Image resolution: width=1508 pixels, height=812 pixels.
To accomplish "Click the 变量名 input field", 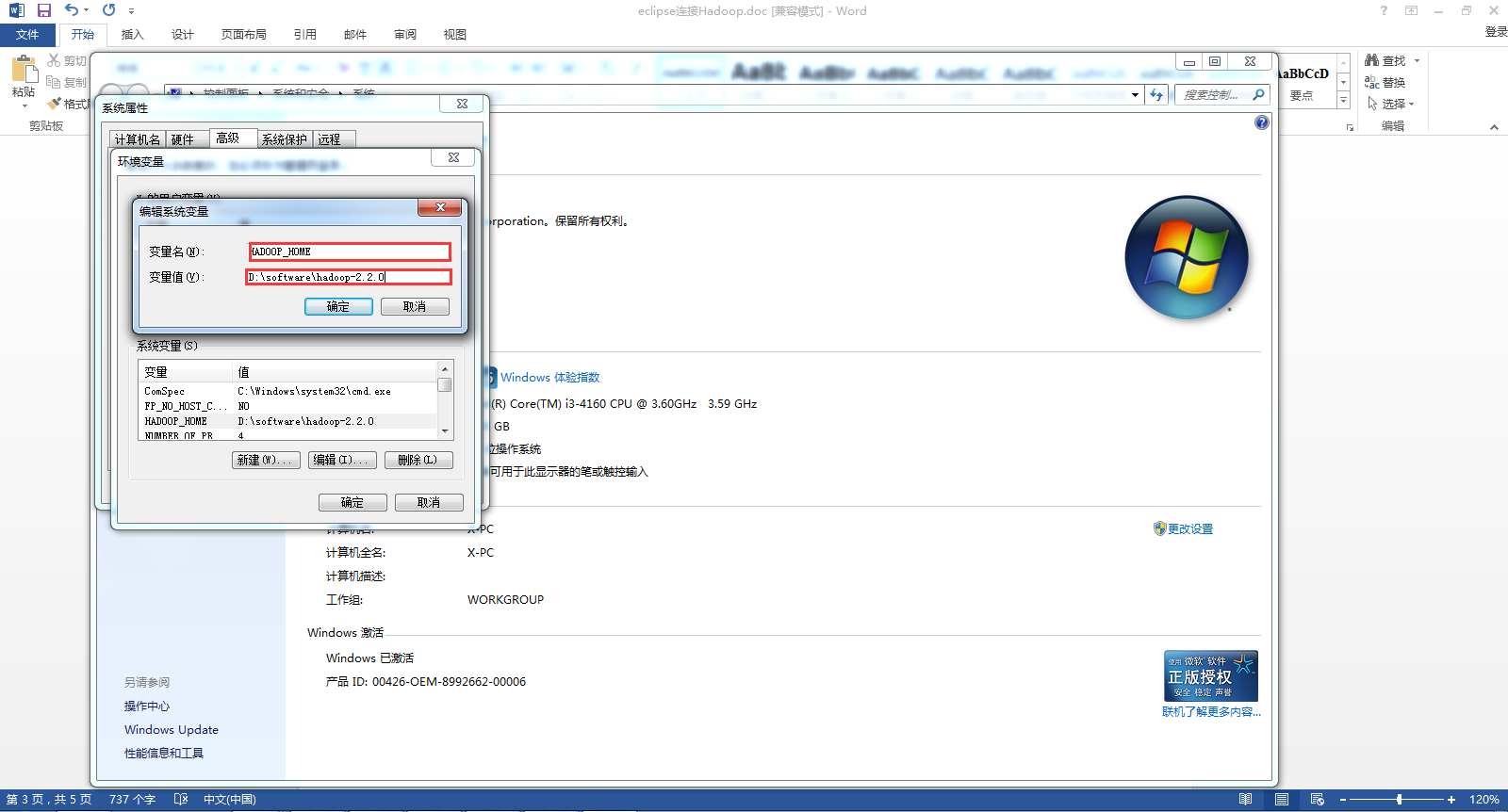I will [x=350, y=252].
